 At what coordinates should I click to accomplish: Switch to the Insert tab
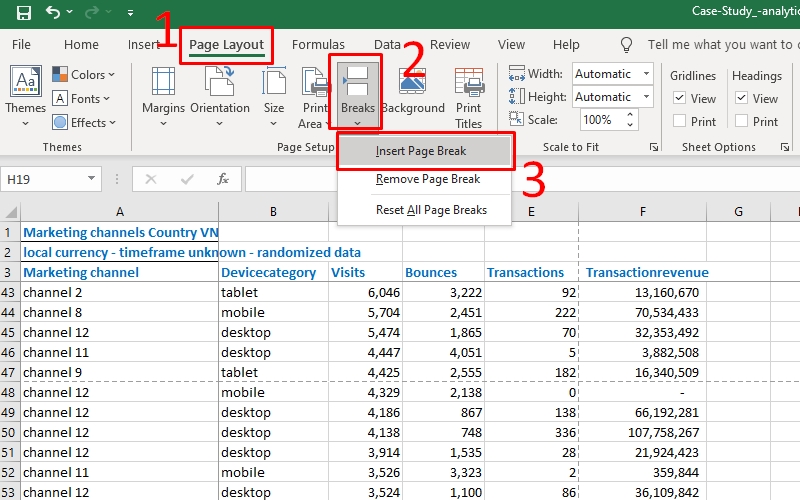143,45
